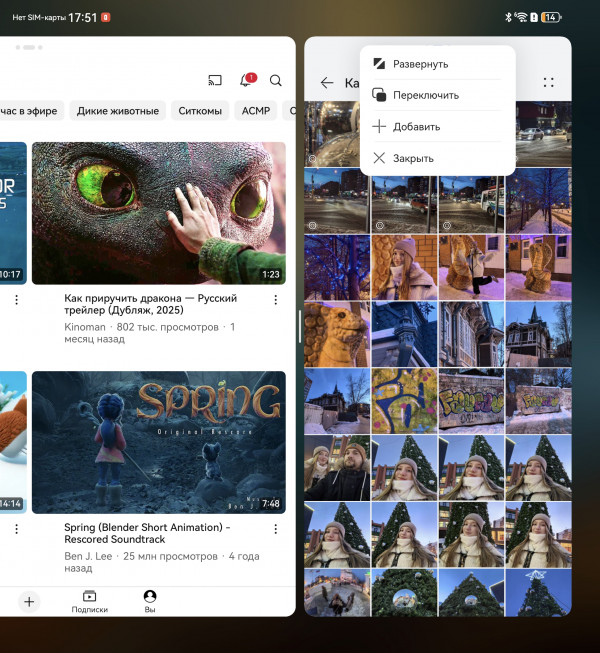This screenshot has height=653, width=600.
Task: Choose Закрыть in the window menu
Action: [x=437, y=158]
